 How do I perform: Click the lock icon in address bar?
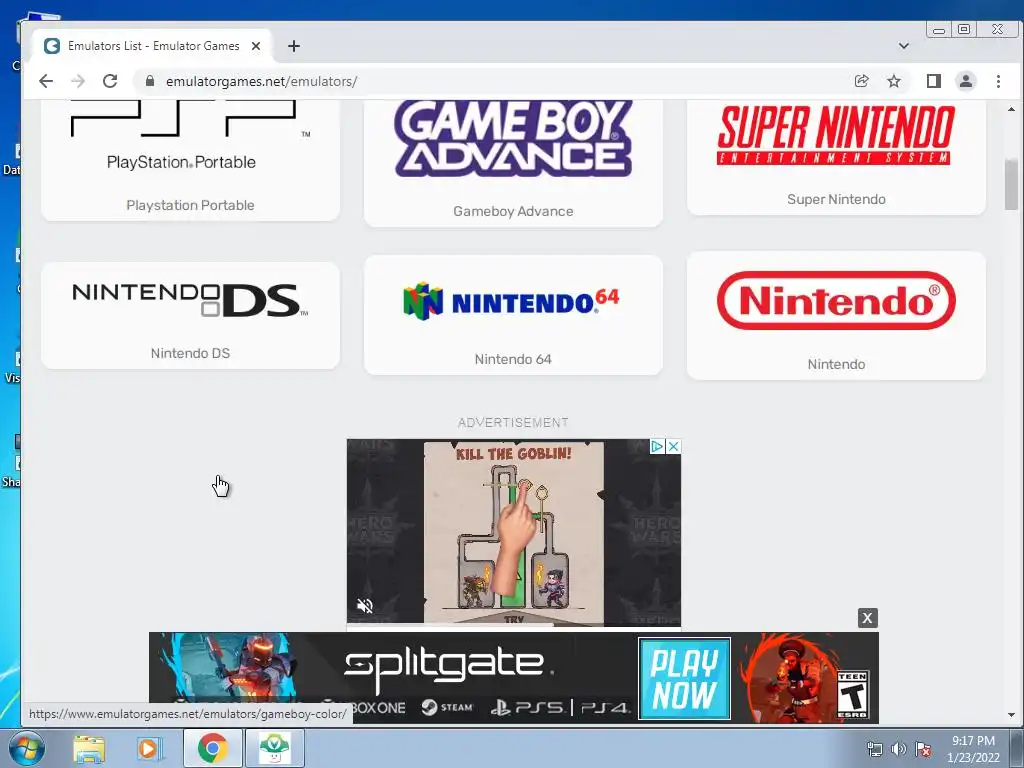(150, 81)
